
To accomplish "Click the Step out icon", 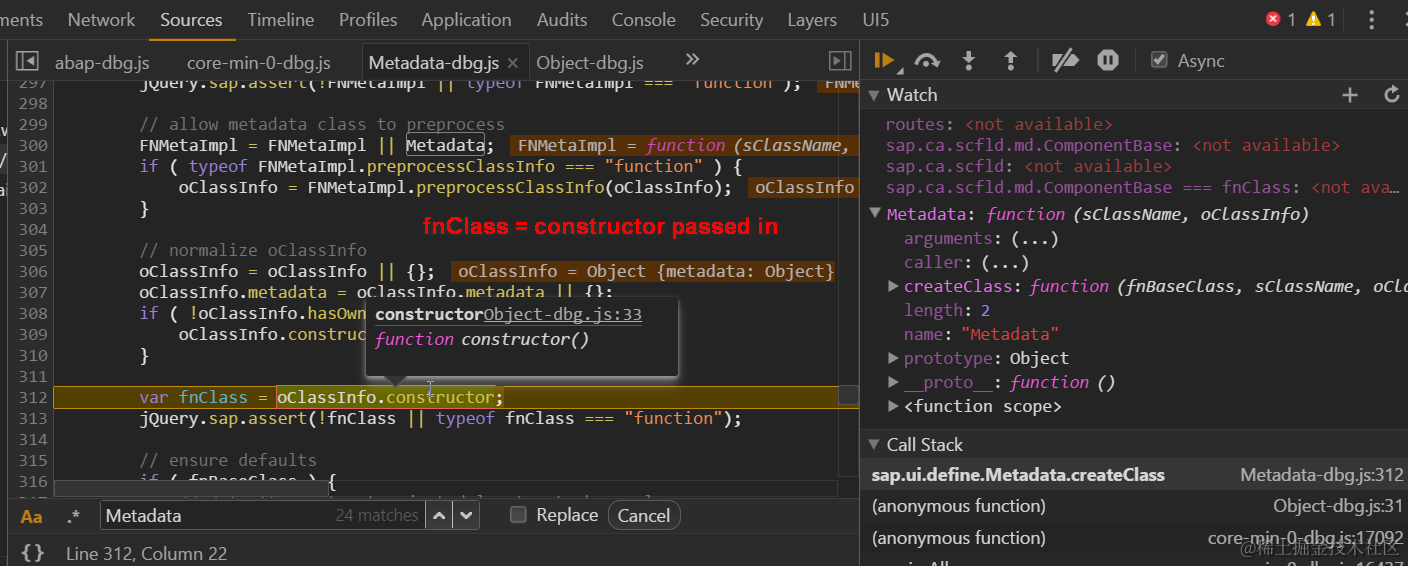I will coord(1010,61).
